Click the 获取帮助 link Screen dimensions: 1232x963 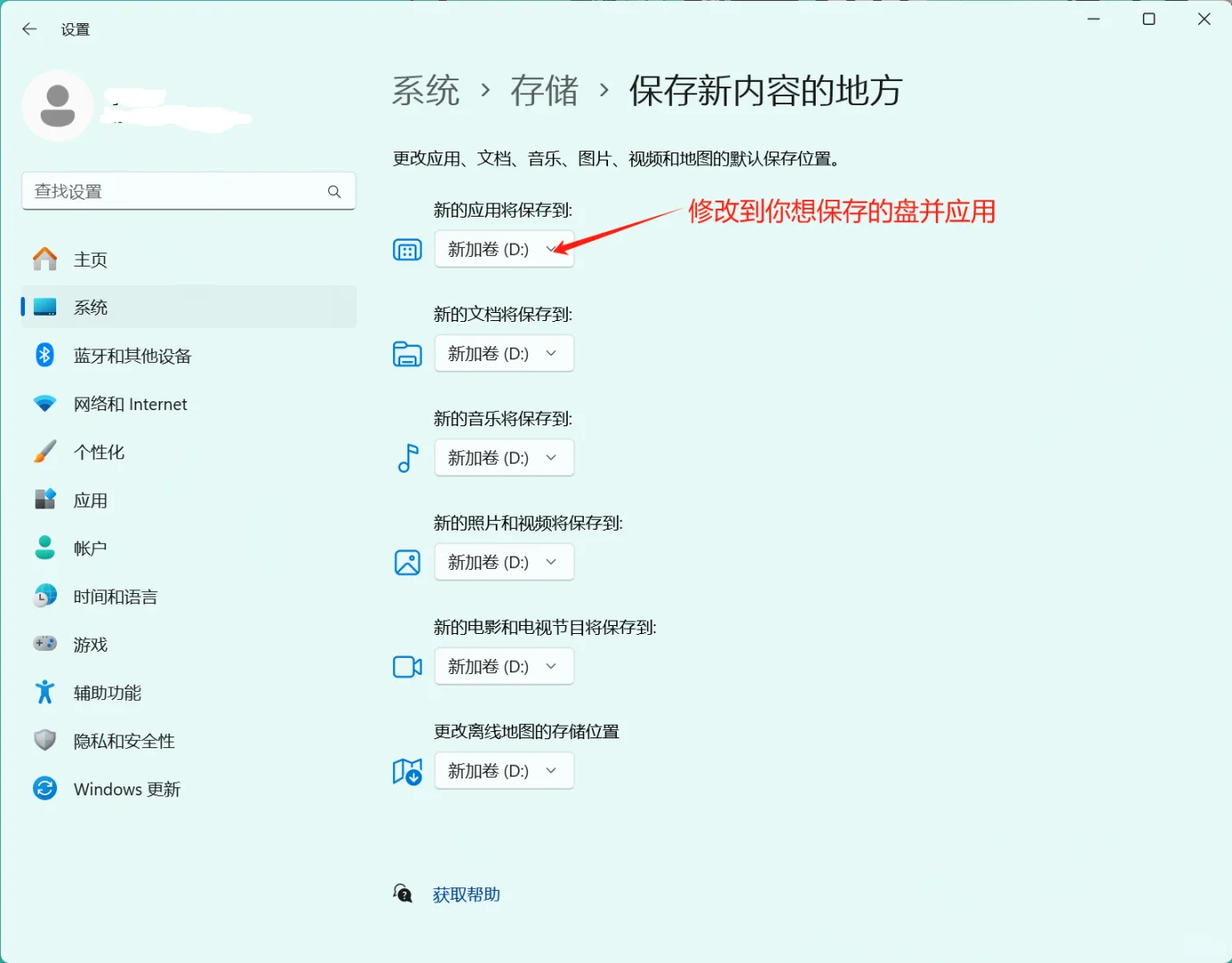tap(466, 894)
